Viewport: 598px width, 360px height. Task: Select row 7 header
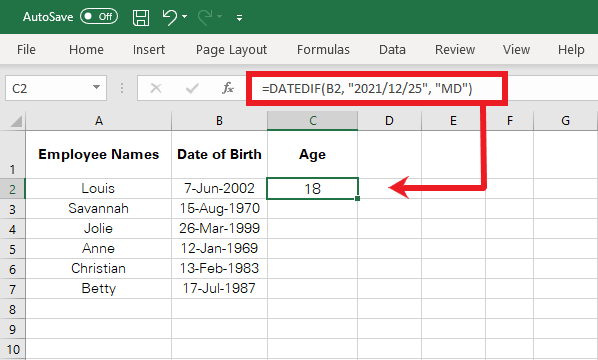(x=13, y=289)
